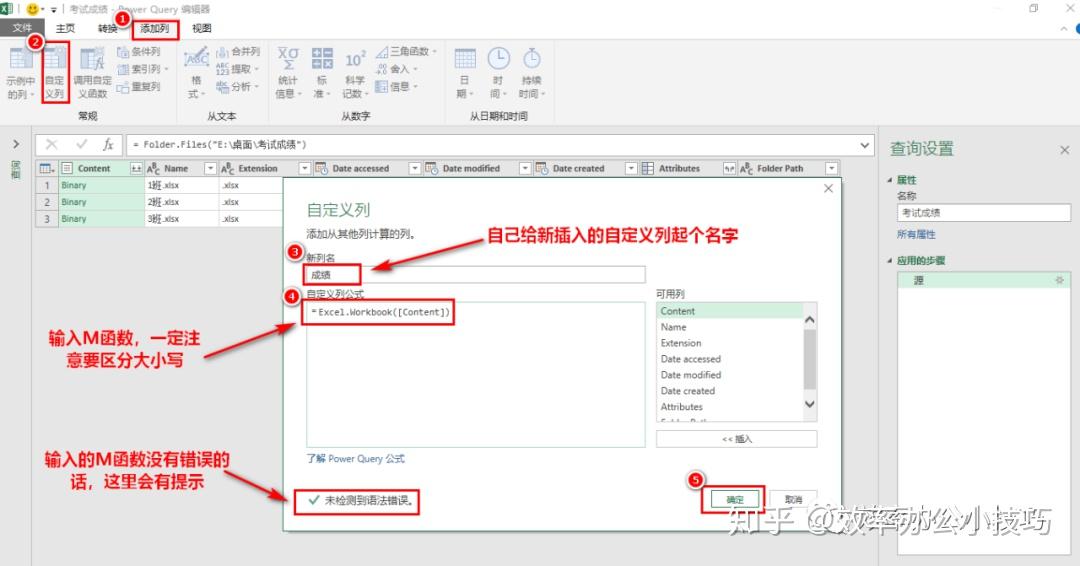Click the 确定 button
The image size is (1080, 566).
[x=734, y=499]
